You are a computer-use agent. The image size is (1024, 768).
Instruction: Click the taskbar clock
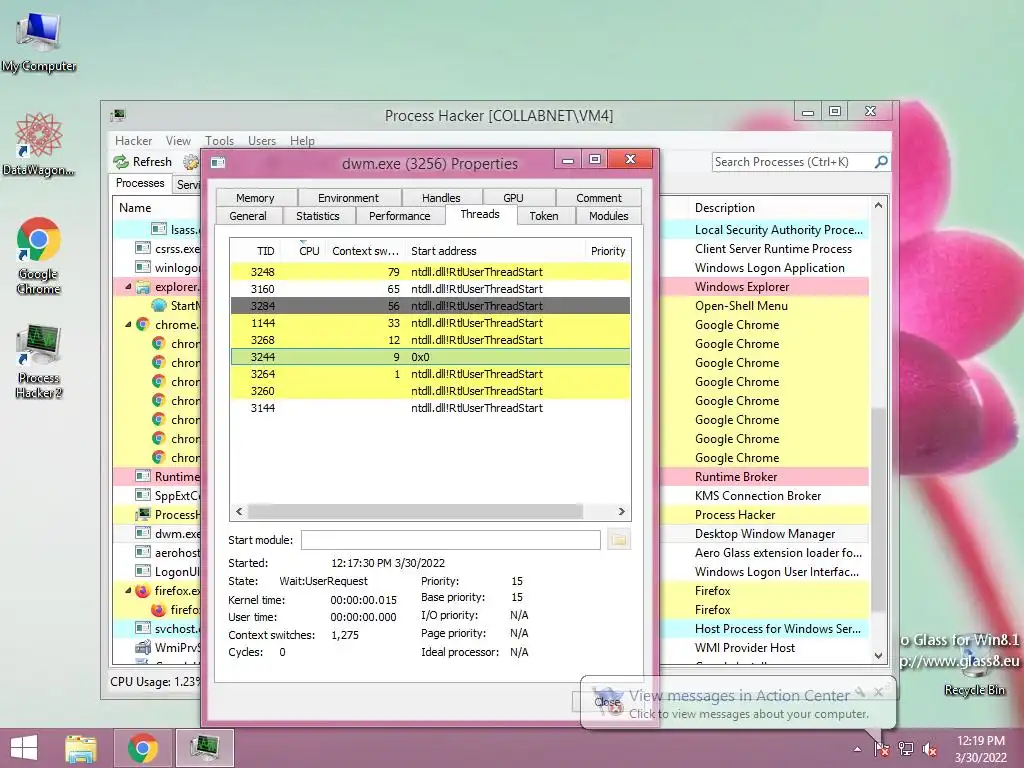980,749
